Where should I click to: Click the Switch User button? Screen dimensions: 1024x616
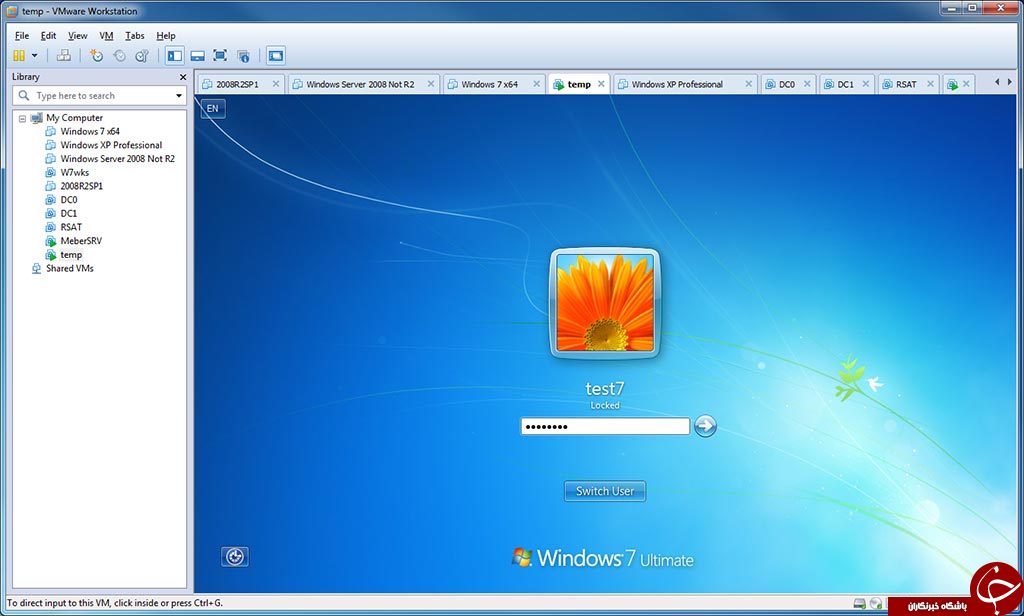tap(605, 491)
